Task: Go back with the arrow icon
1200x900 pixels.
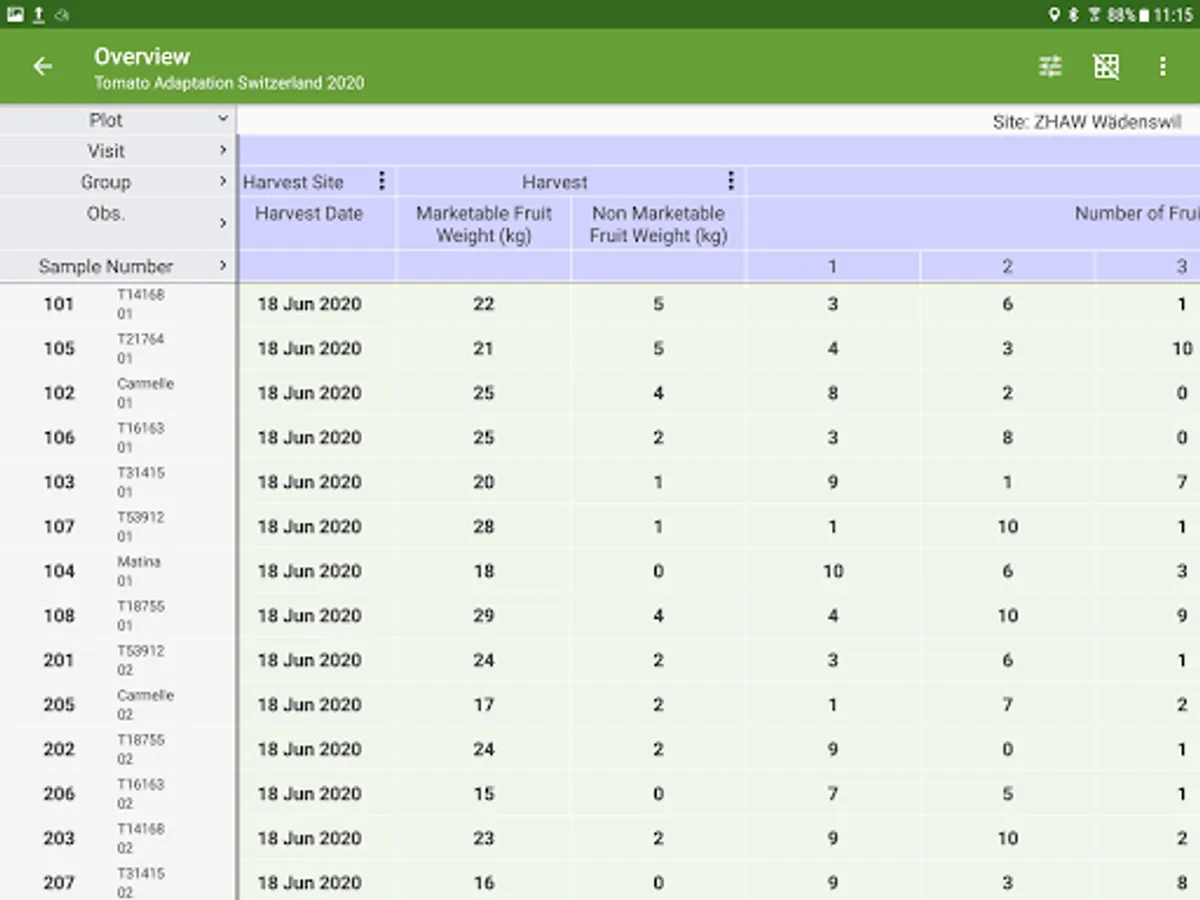Action: coord(42,67)
